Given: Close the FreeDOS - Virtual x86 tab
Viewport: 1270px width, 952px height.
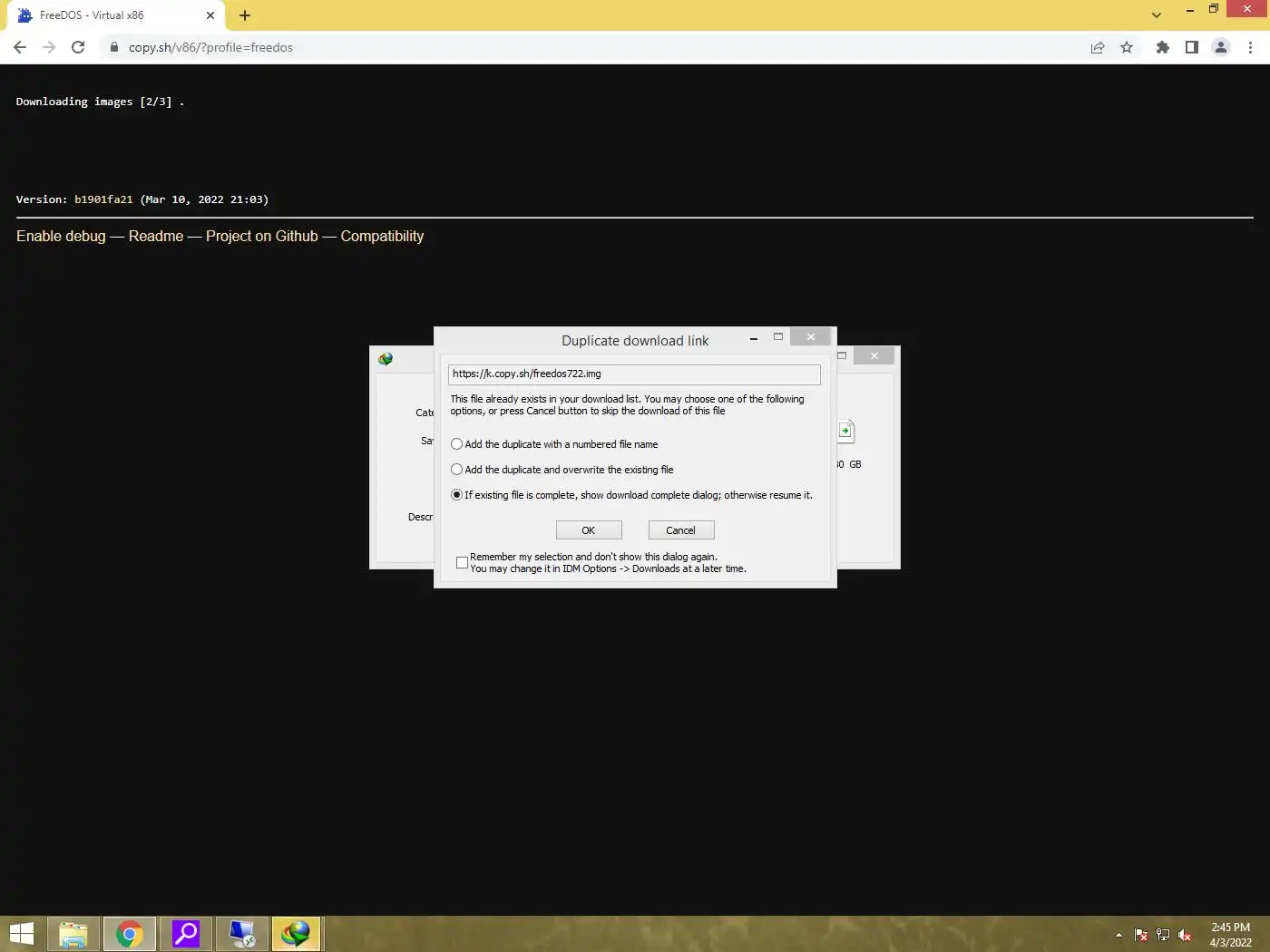Looking at the screenshot, I should 210,15.
